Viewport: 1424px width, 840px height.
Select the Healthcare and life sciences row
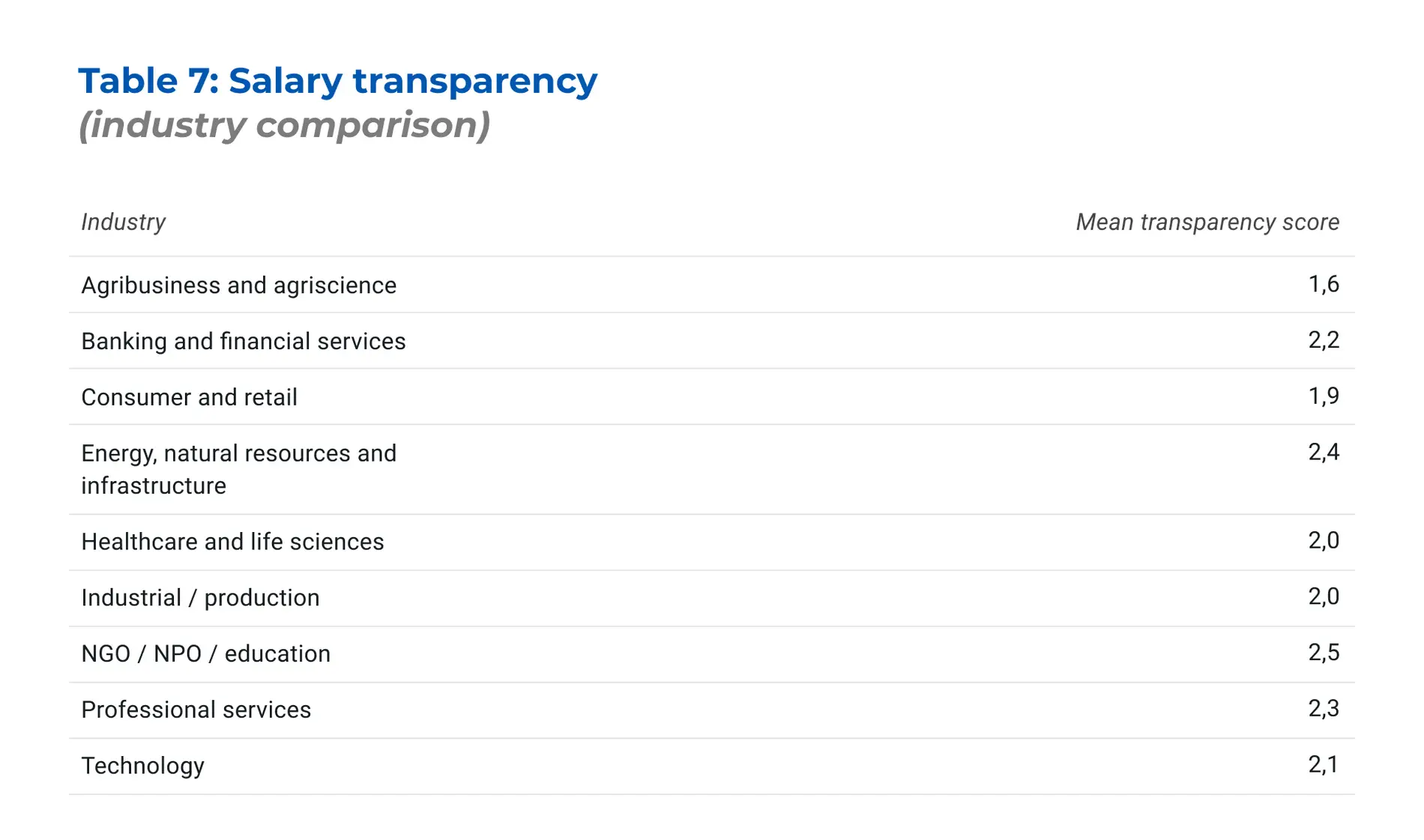(x=712, y=543)
